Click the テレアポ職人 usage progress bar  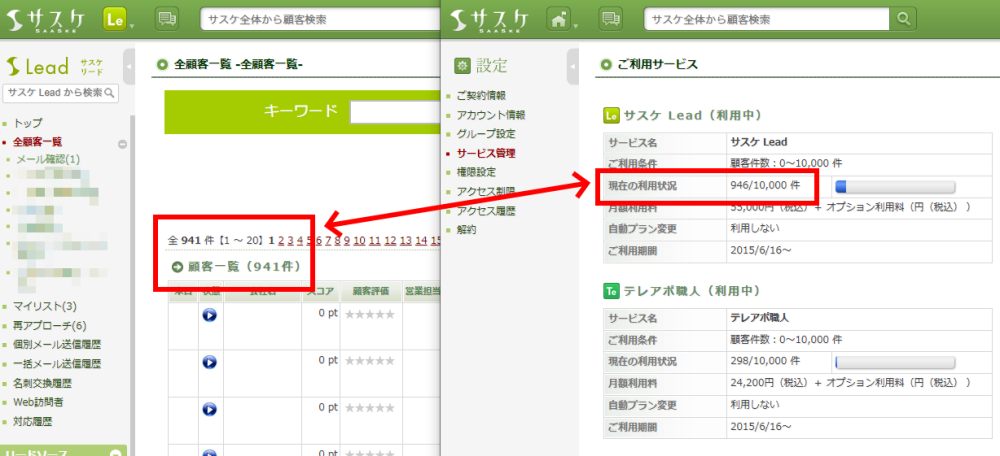pos(895,362)
